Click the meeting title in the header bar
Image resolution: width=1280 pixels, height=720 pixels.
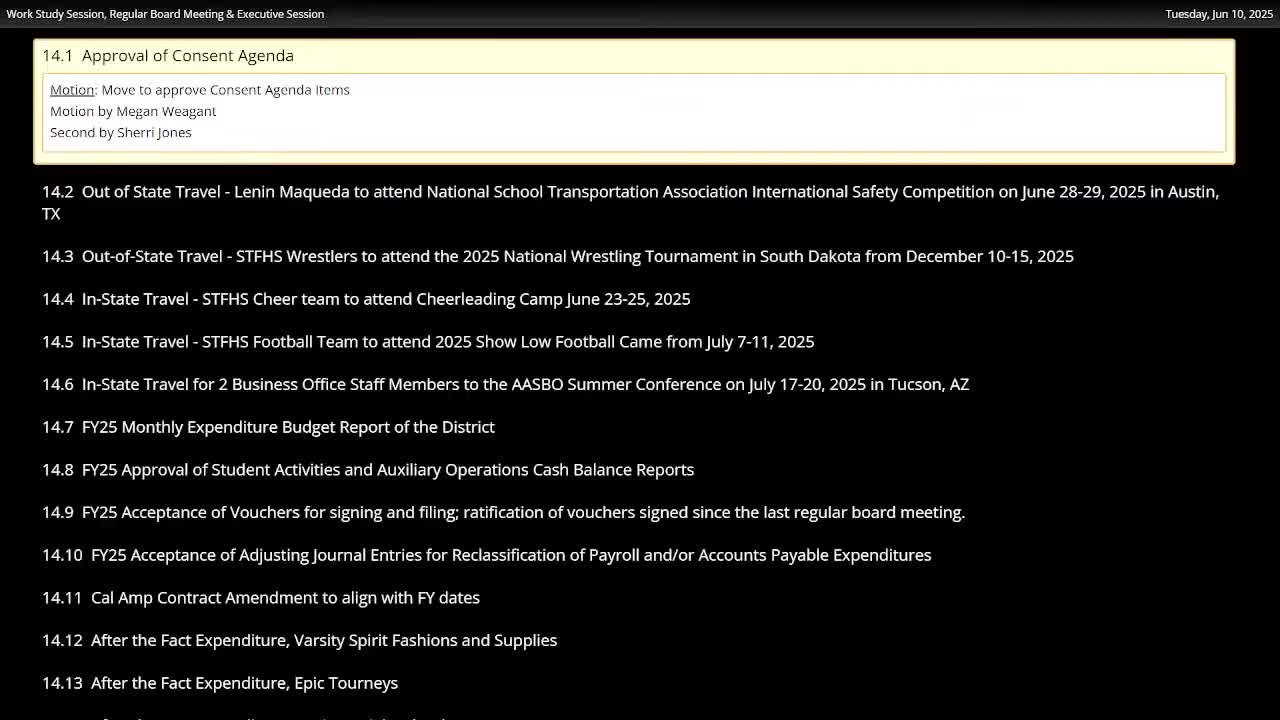click(165, 14)
